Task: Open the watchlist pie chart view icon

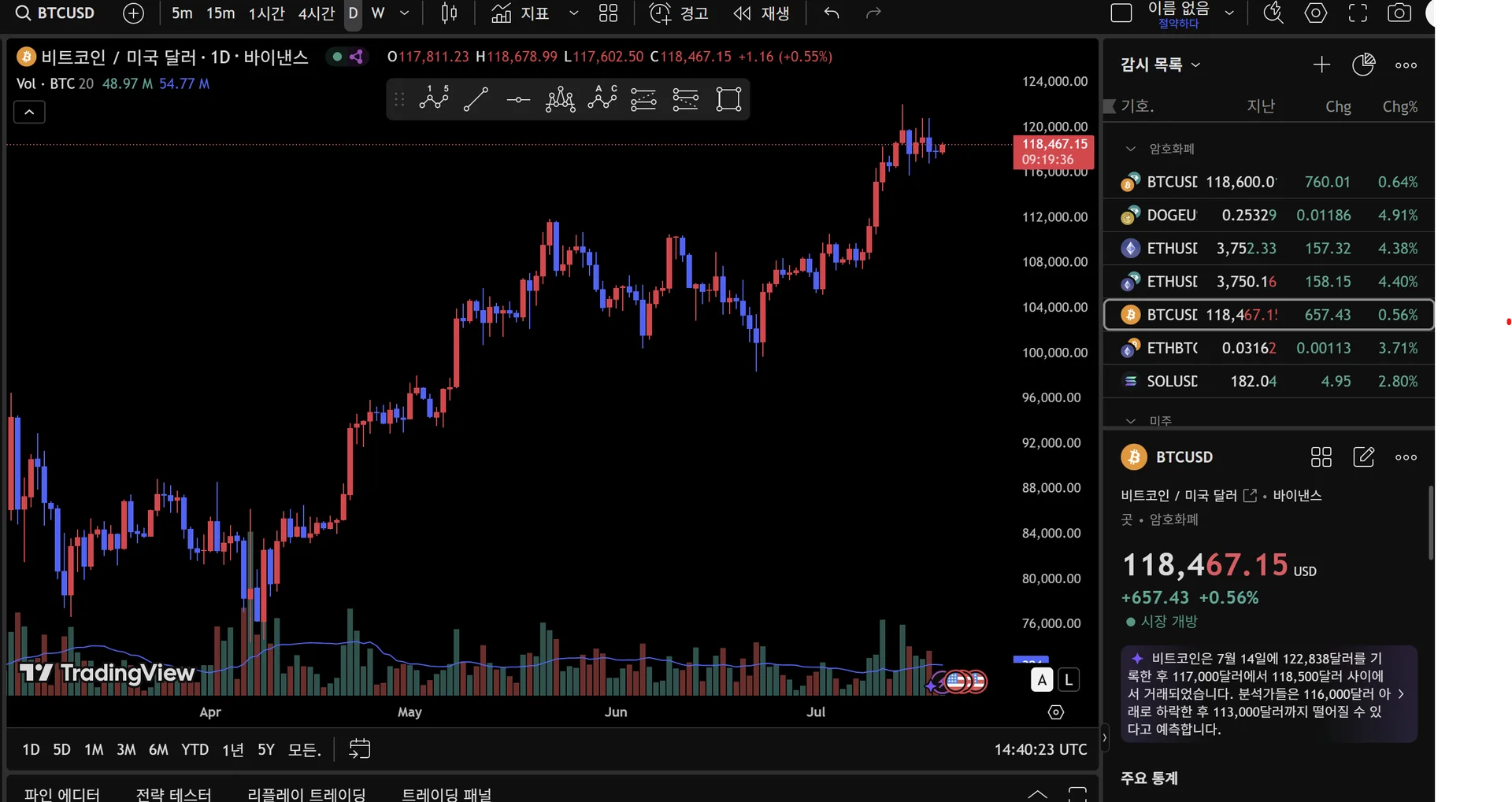Action: (1363, 65)
